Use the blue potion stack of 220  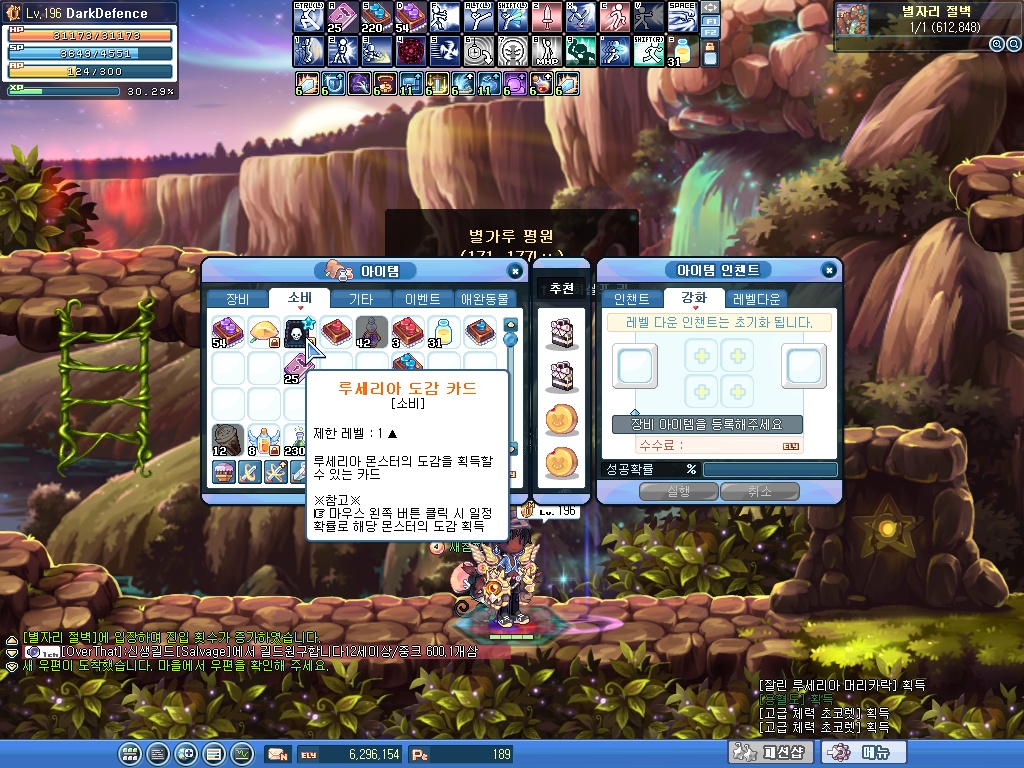click(x=376, y=17)
